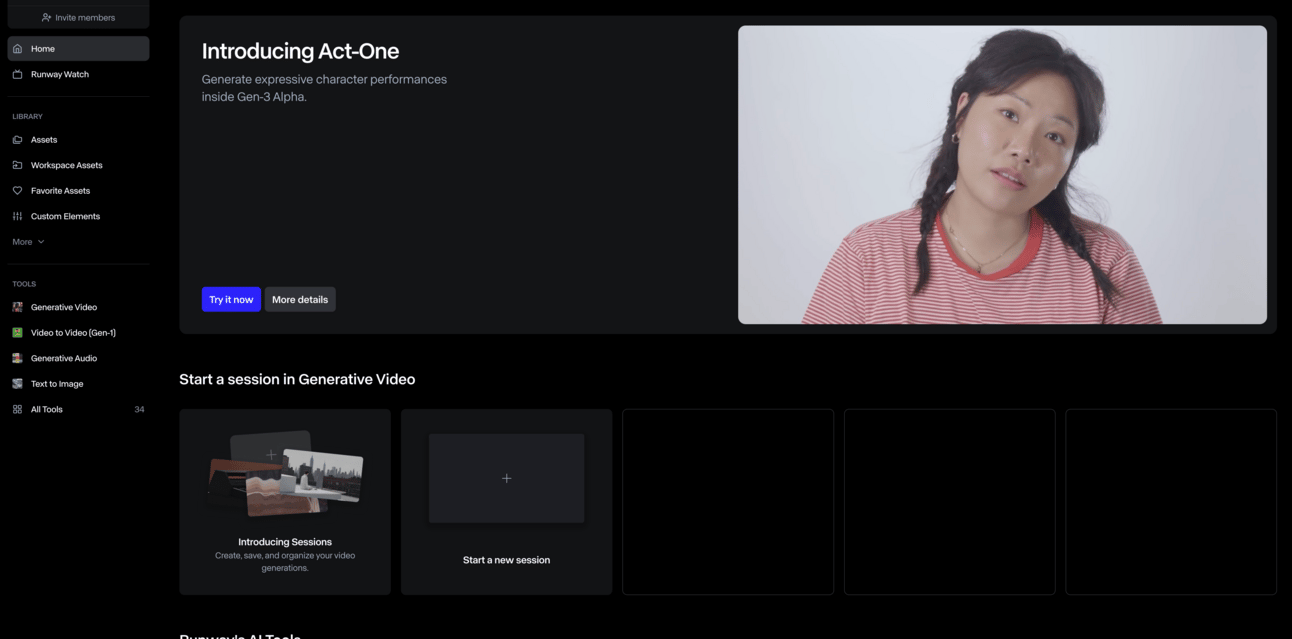Screen dimensions: 1292x639
Task: Start a new session
Action: coord(506,502)
